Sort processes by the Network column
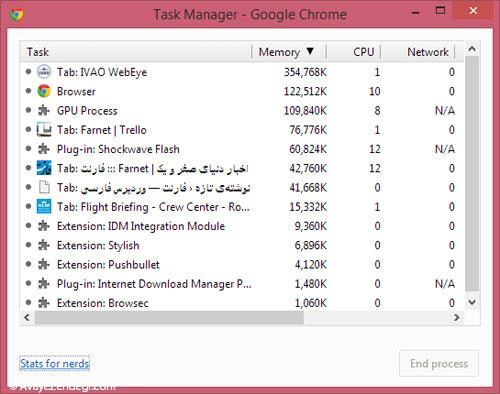Viewport: 500px width, 394px height. click(x=418, y=52)
